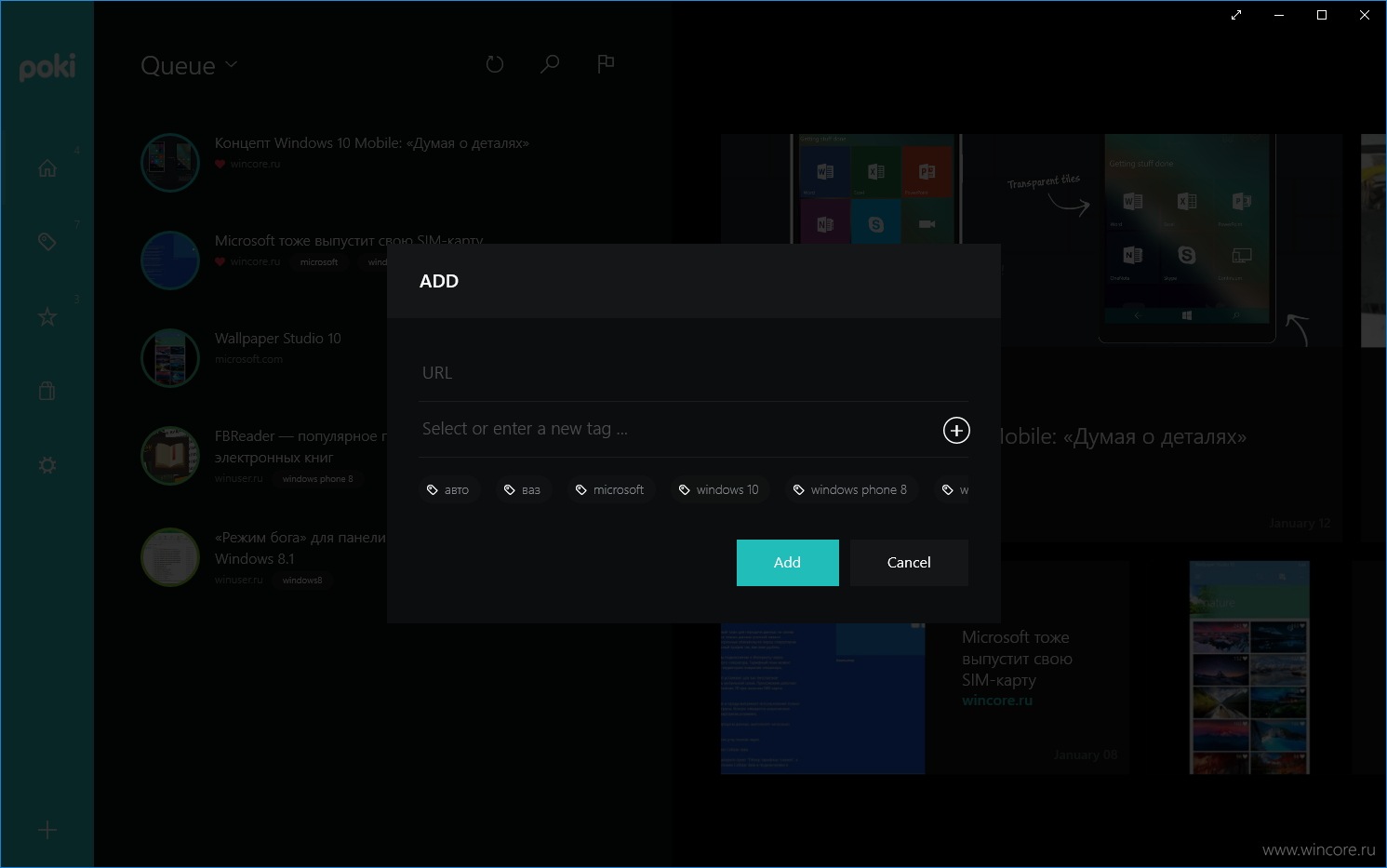Viewport: 1387px width, 868px height.
Task: Click the heart icon under Концепт article
Action: point(220,164)
